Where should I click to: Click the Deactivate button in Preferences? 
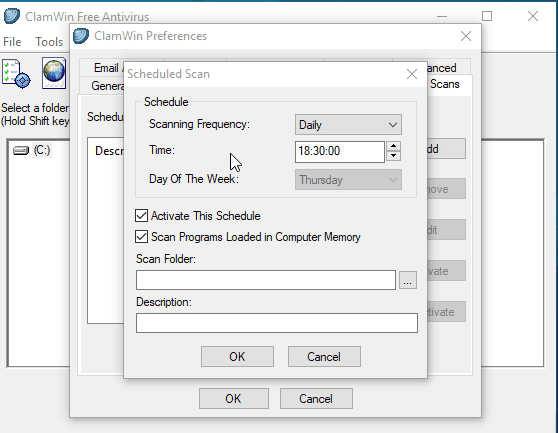(x=446, y=312)
